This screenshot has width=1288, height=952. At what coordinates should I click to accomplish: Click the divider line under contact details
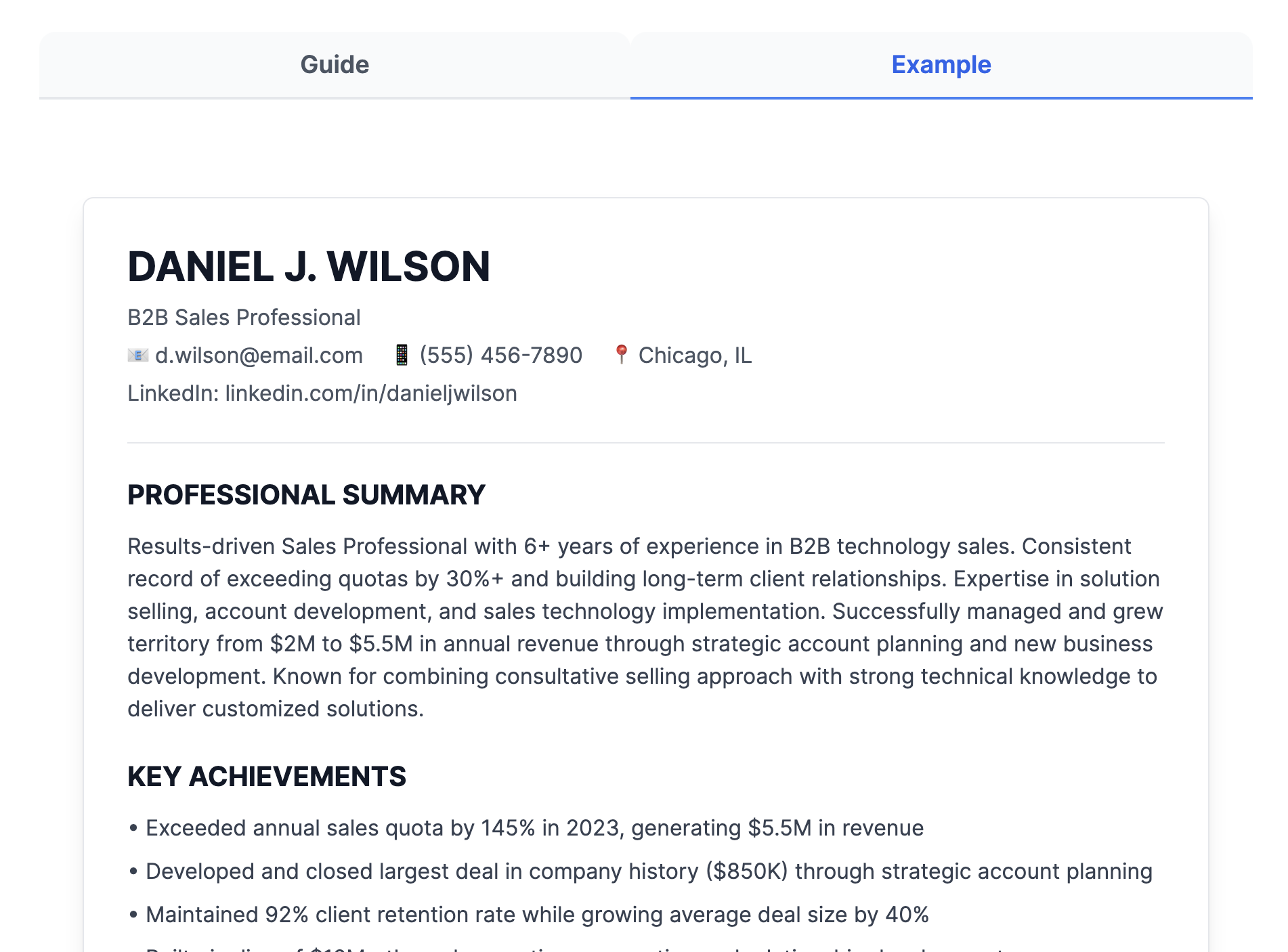pyautogui.click(x=645, y=443)
